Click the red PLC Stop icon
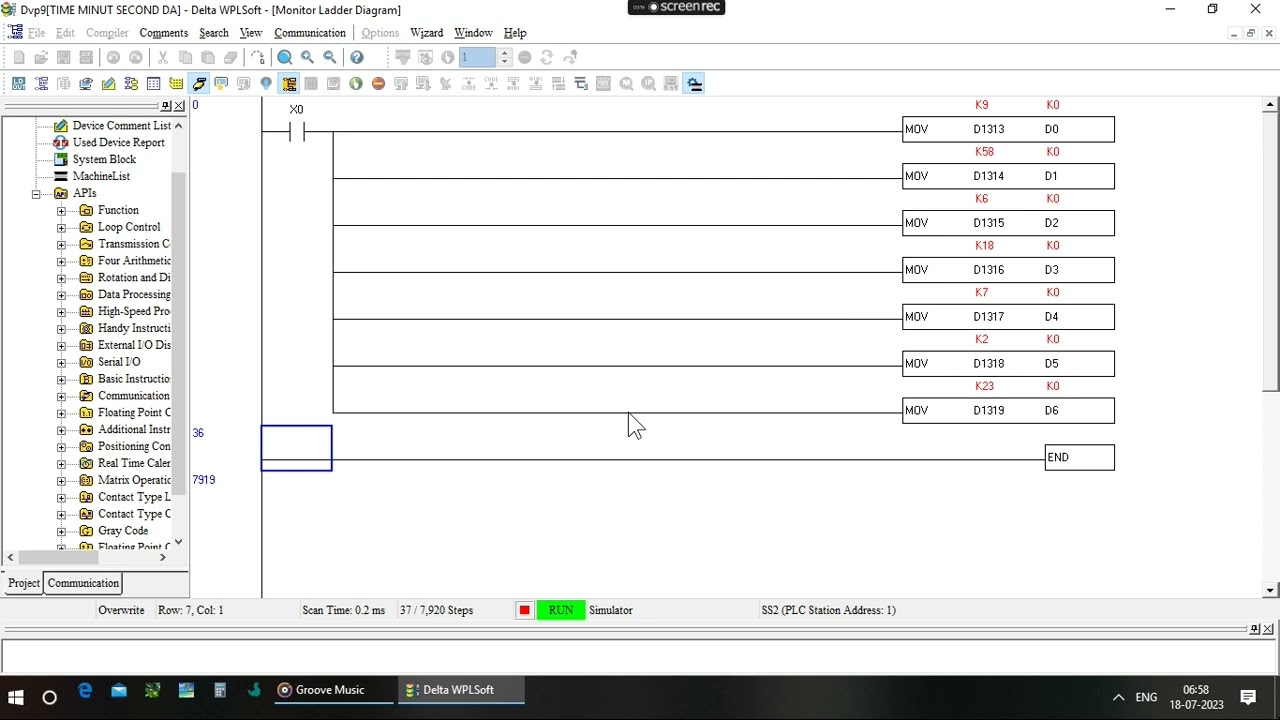Viewport: 1280px width, 720px height. (x=378, y=84)
